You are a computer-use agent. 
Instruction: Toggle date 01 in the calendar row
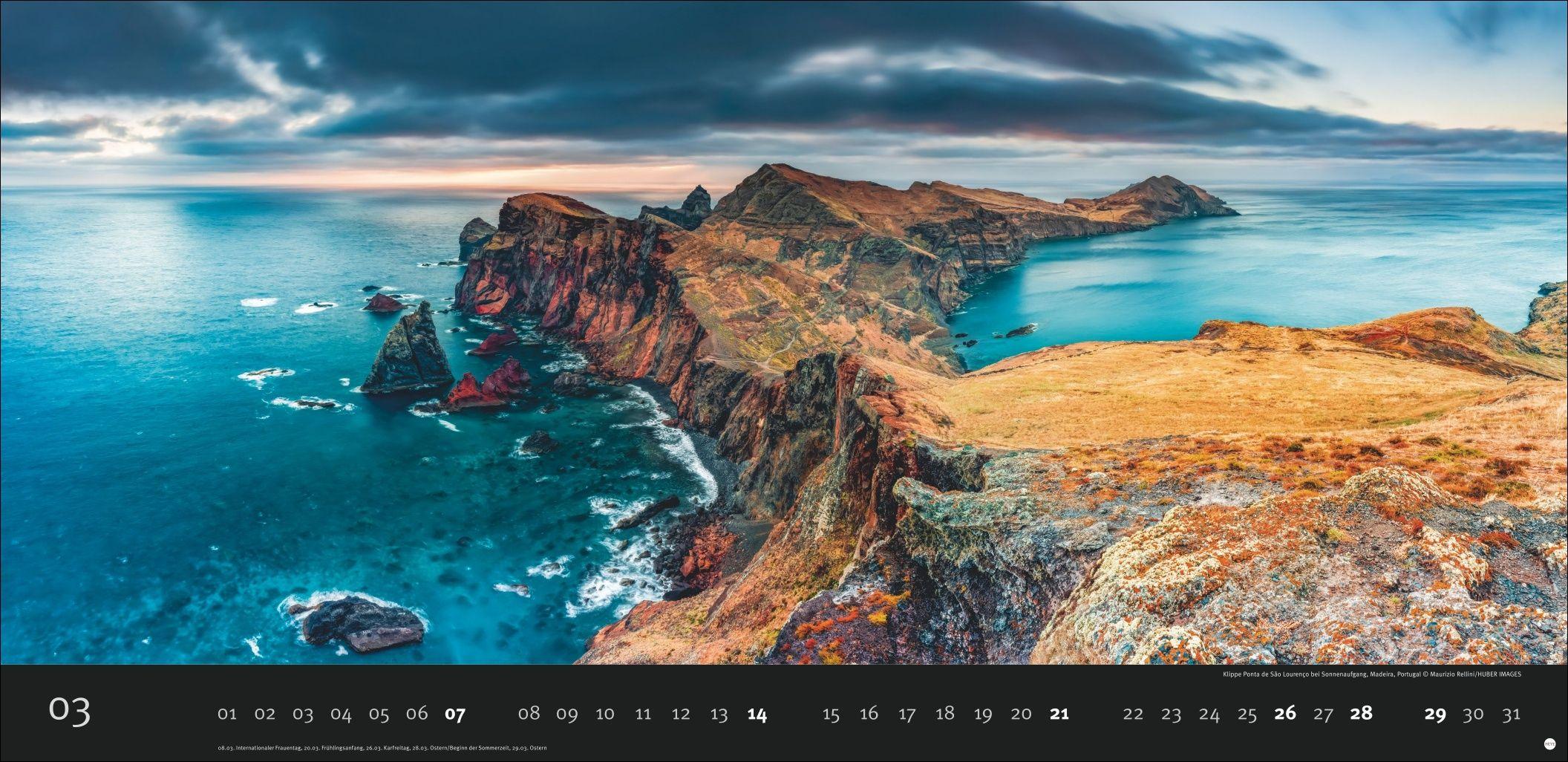229,713
